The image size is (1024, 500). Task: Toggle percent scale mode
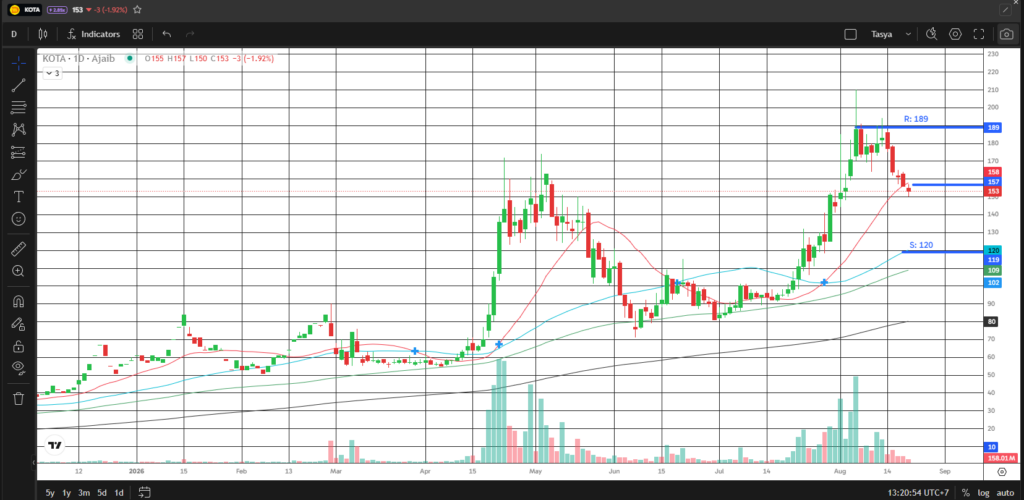(966, 492)
